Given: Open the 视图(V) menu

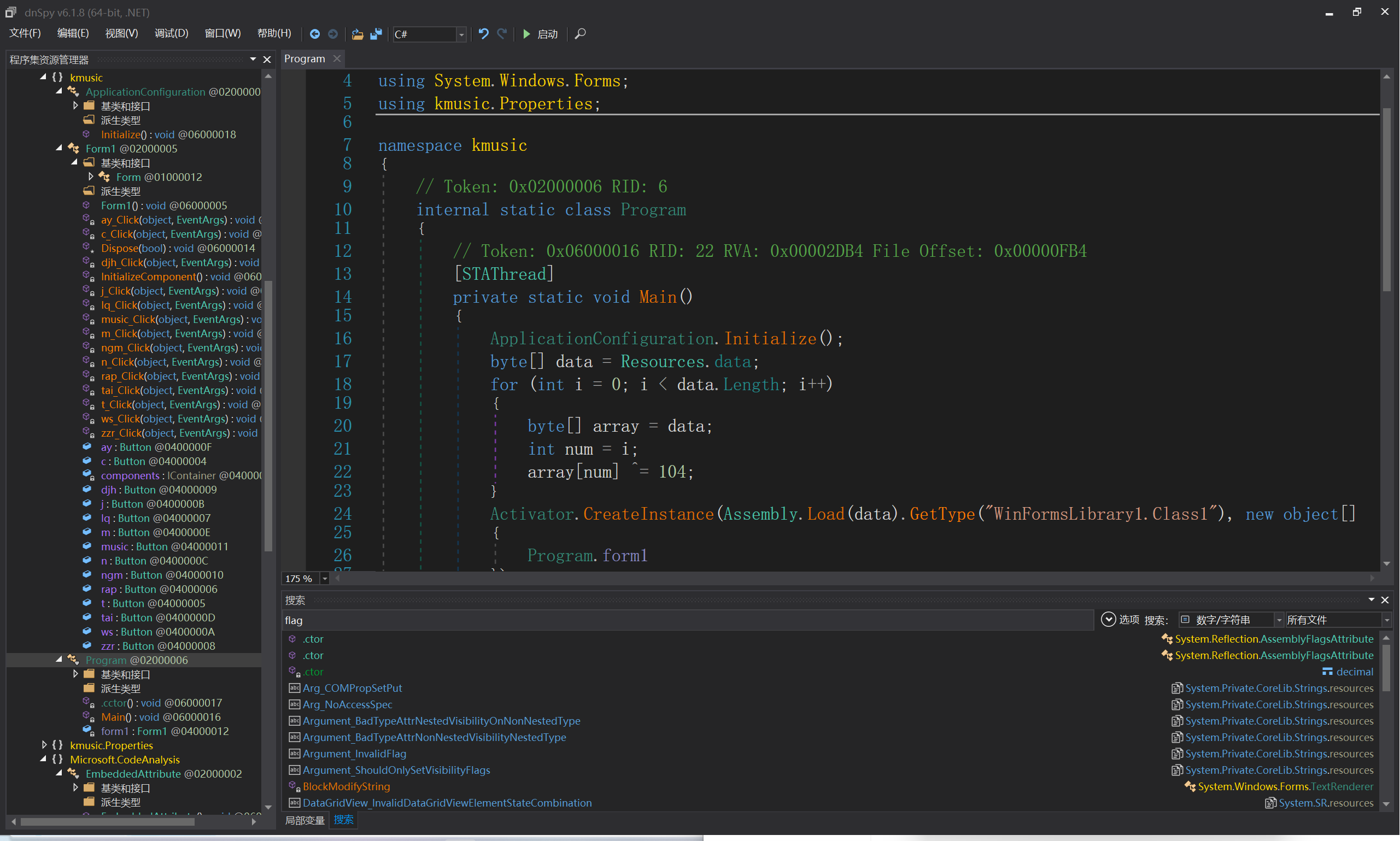Looking at the screenshot, I should [121, 33].
